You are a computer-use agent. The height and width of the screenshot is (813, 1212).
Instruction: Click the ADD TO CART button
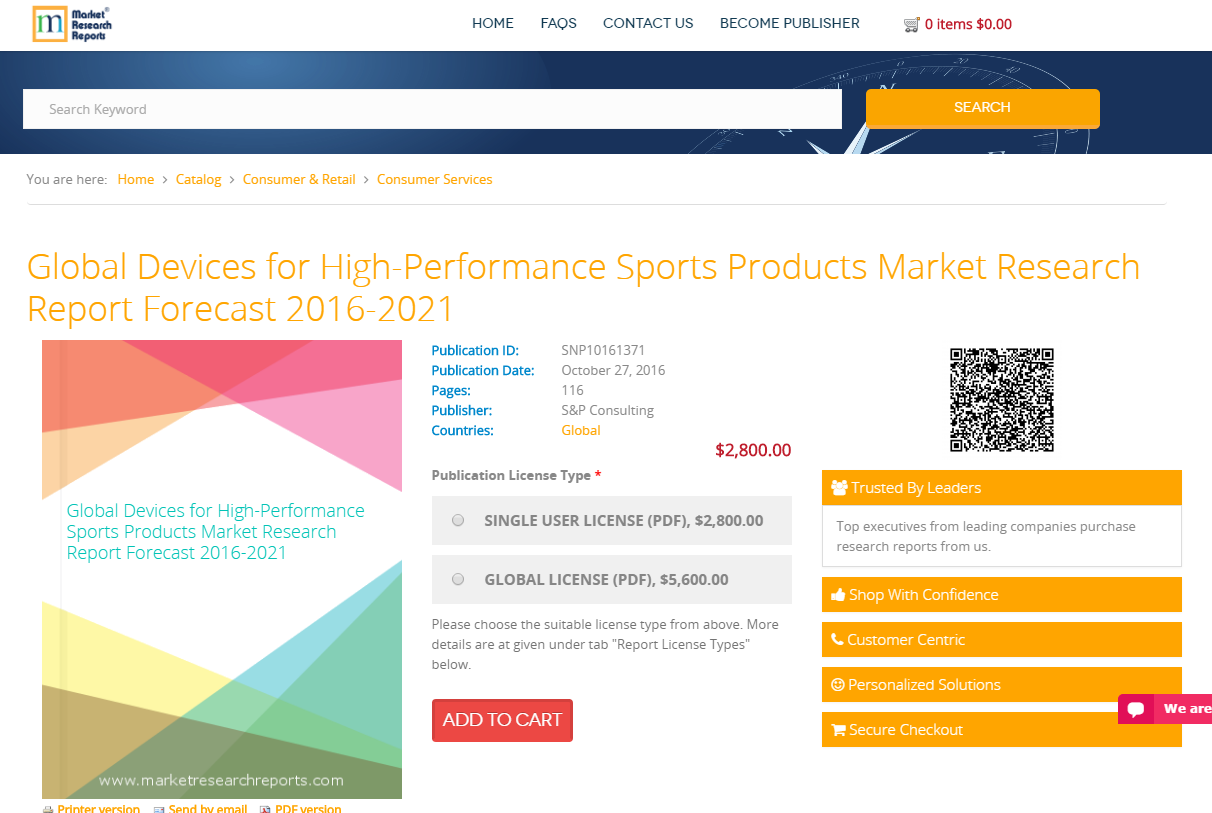pyautogui.click(x=502, y=720)
